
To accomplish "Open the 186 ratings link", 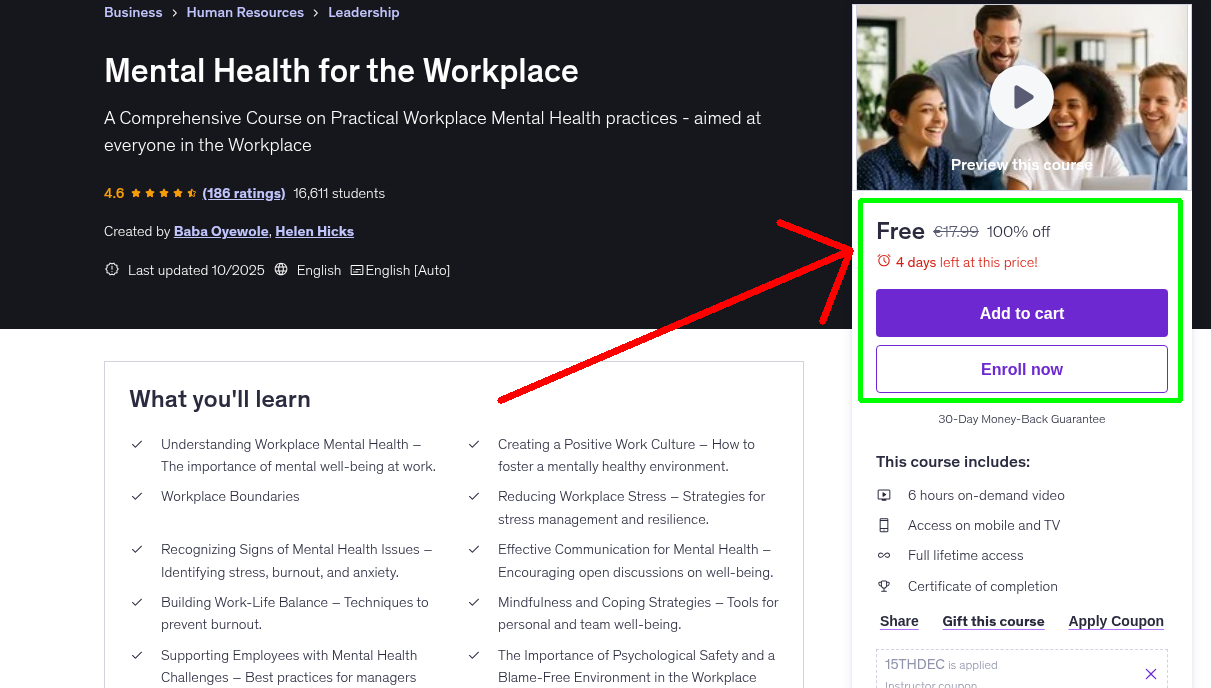I will pos(243,193).
